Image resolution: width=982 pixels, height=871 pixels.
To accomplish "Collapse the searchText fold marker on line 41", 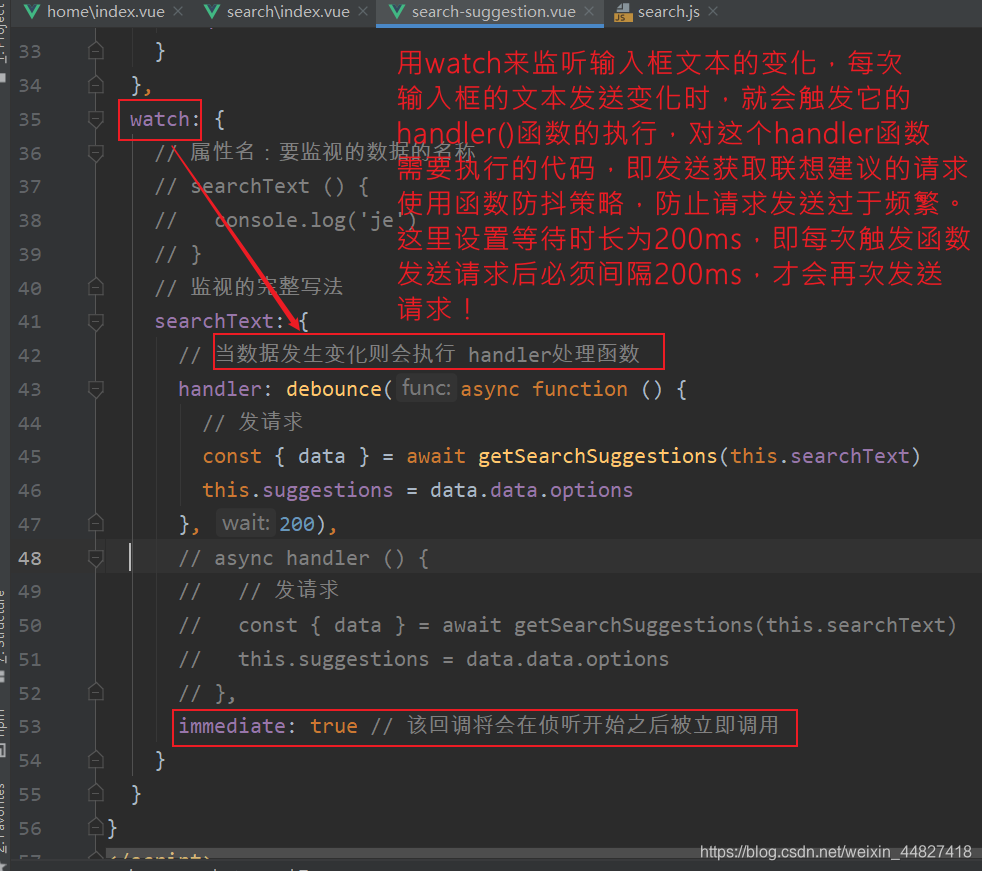I will click(x=96, y=322).
